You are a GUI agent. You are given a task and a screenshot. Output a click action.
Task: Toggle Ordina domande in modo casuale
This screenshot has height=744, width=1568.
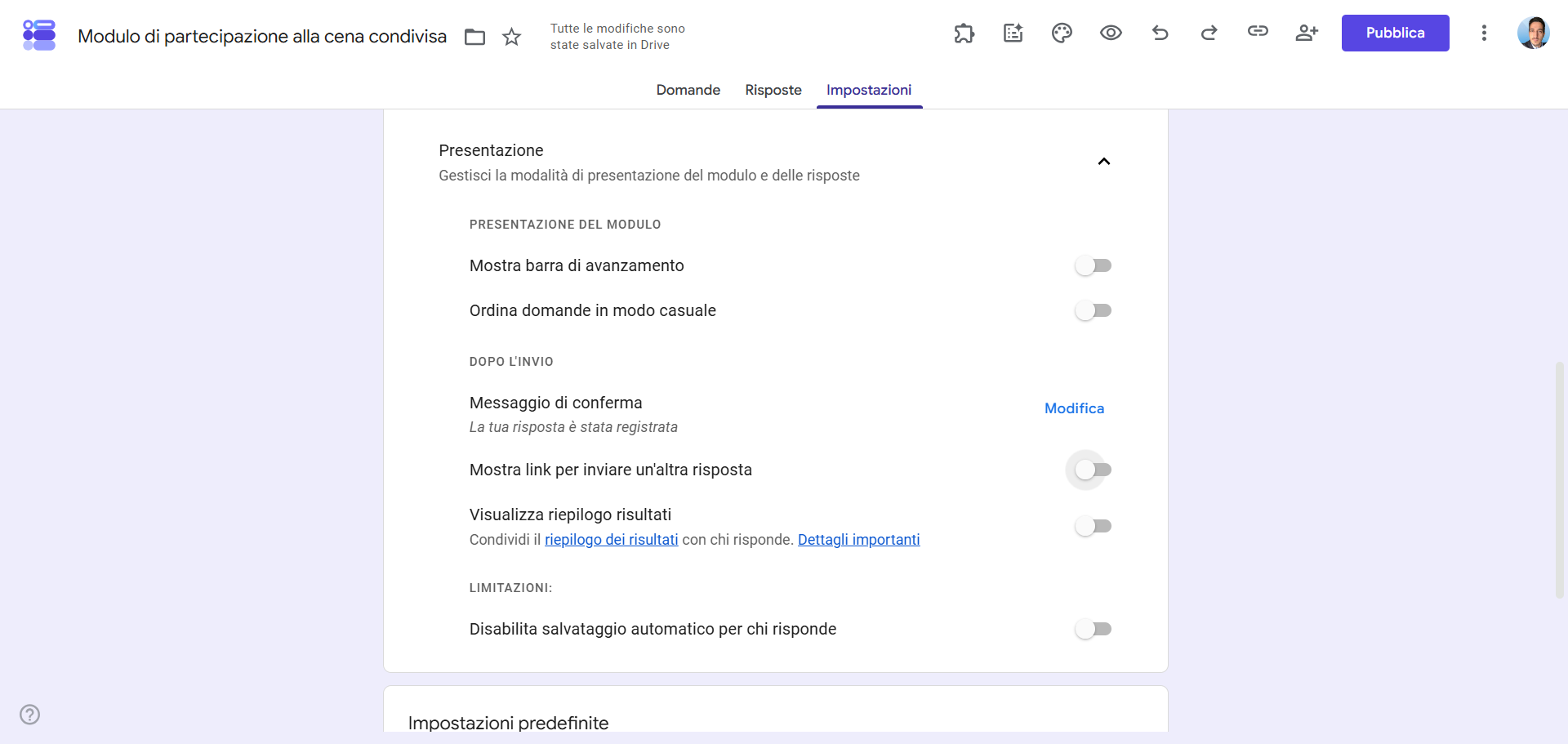click(1094, 310)
